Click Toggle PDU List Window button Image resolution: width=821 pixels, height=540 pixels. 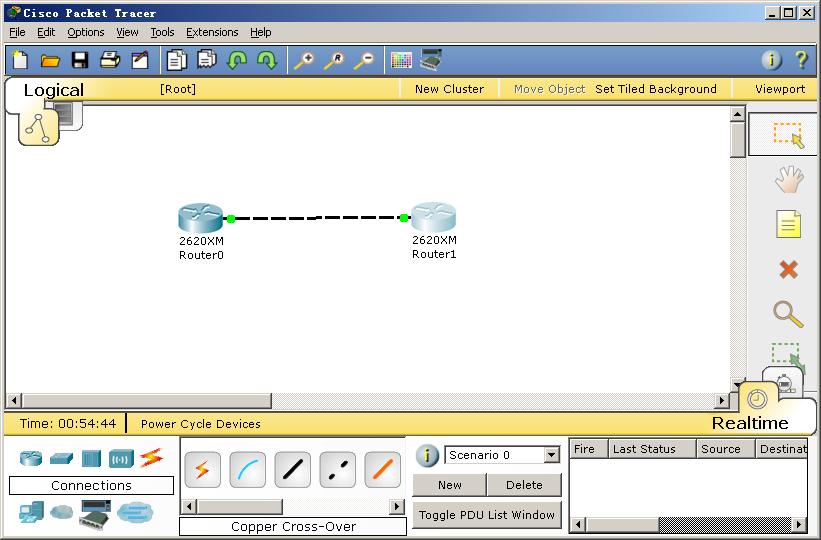487,515
